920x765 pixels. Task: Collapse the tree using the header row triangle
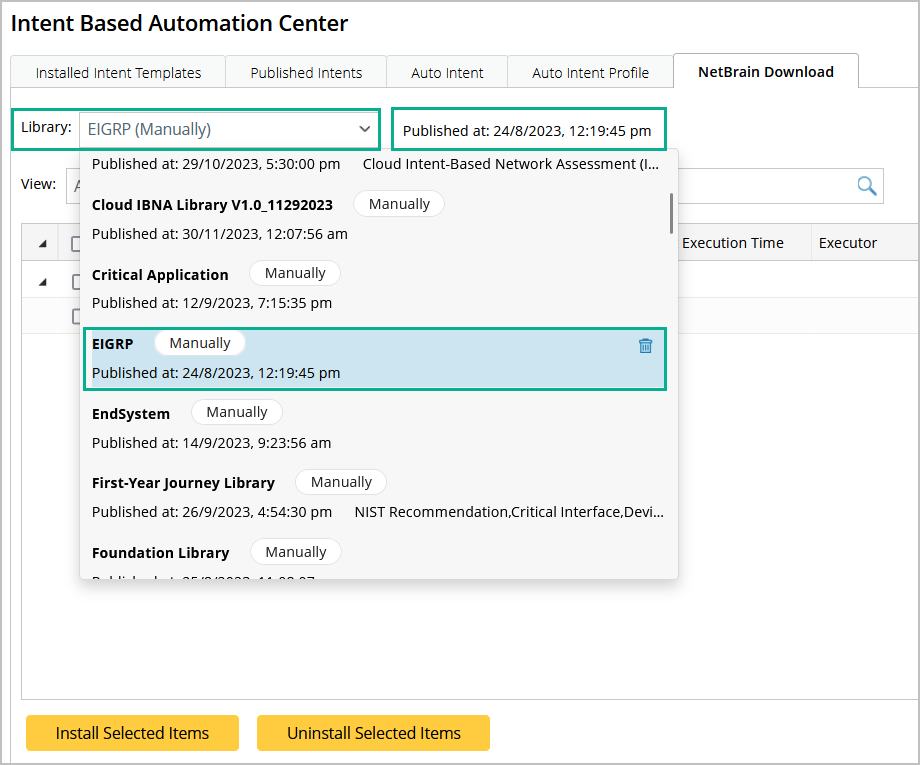(42, 243)
